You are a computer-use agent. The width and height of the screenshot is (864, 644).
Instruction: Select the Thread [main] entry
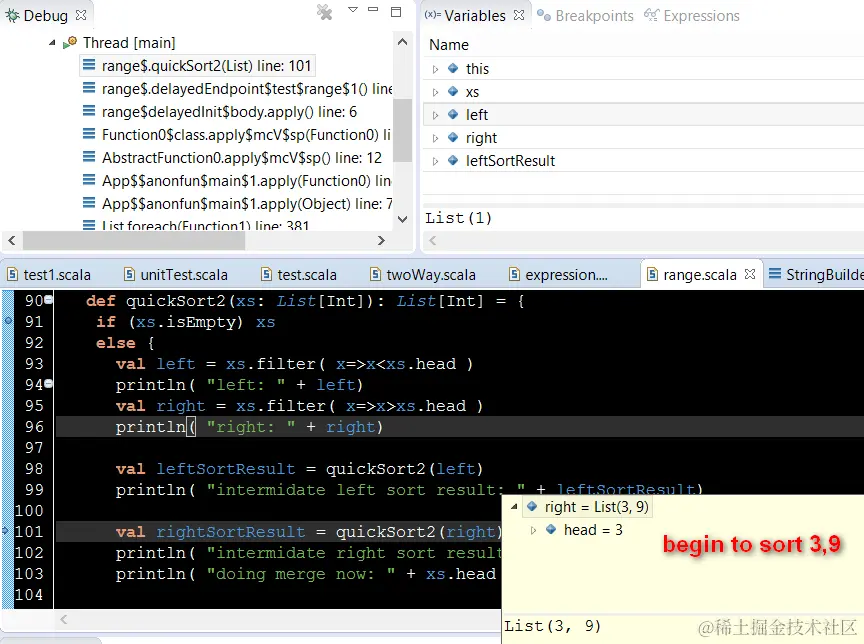[129, 42]
